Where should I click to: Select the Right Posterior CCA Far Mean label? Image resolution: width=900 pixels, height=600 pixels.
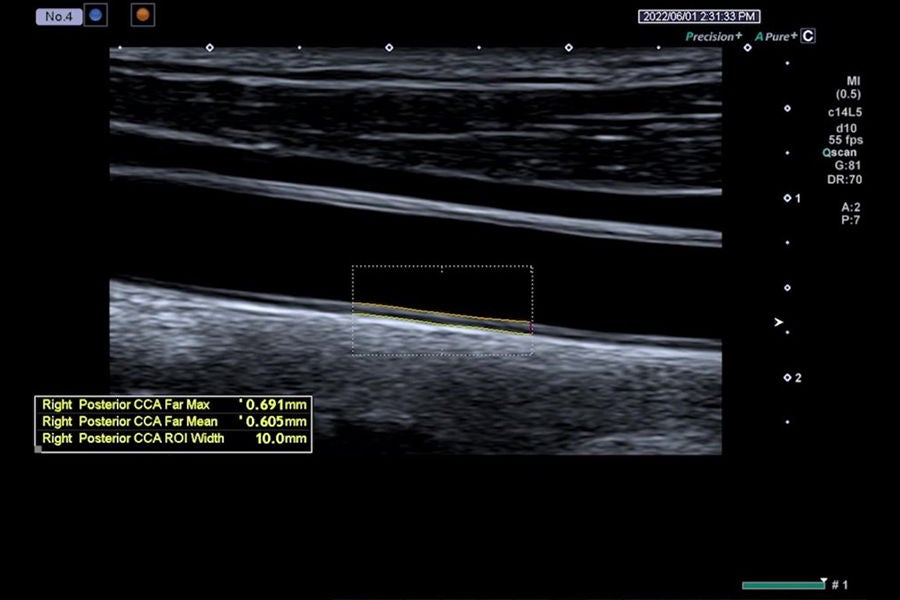pyautogui.click(x=130, y=421)
